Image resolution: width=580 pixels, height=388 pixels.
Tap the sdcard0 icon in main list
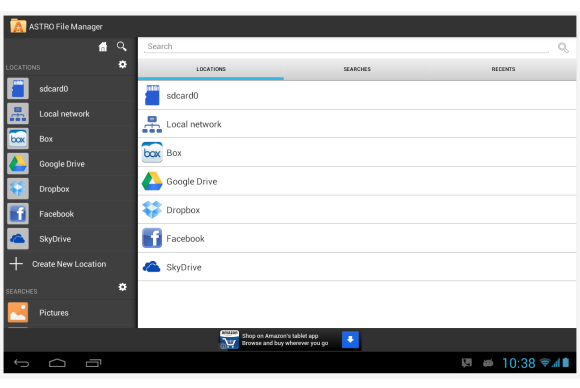point(152,95)
